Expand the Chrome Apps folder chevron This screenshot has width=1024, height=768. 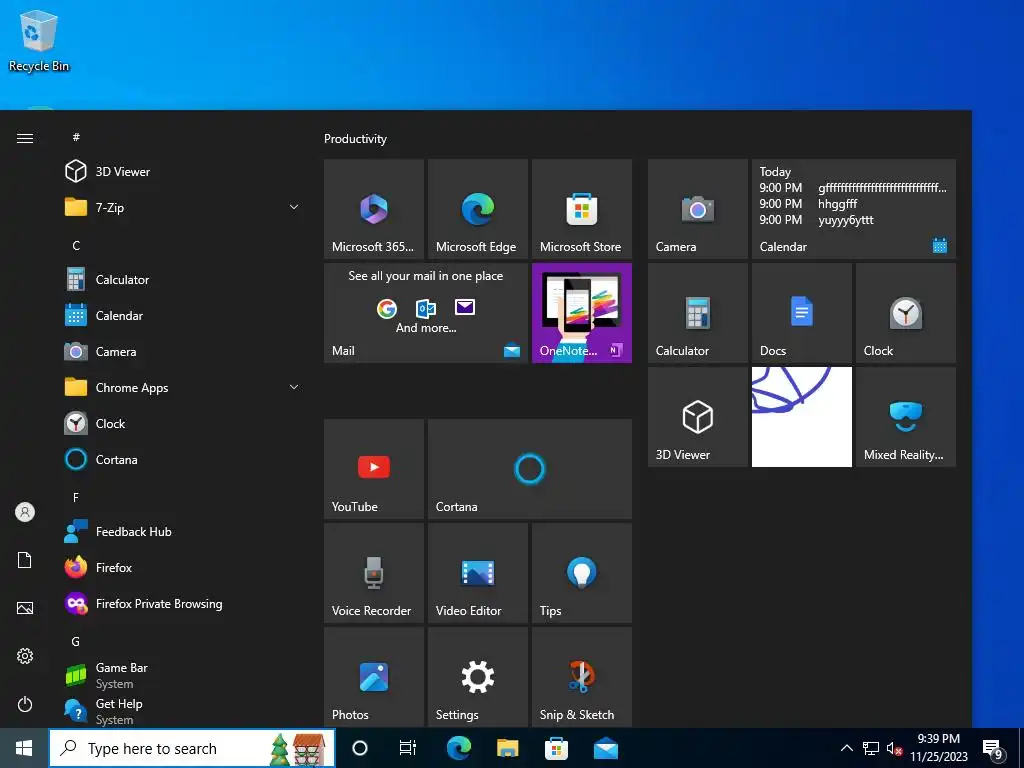294,387
